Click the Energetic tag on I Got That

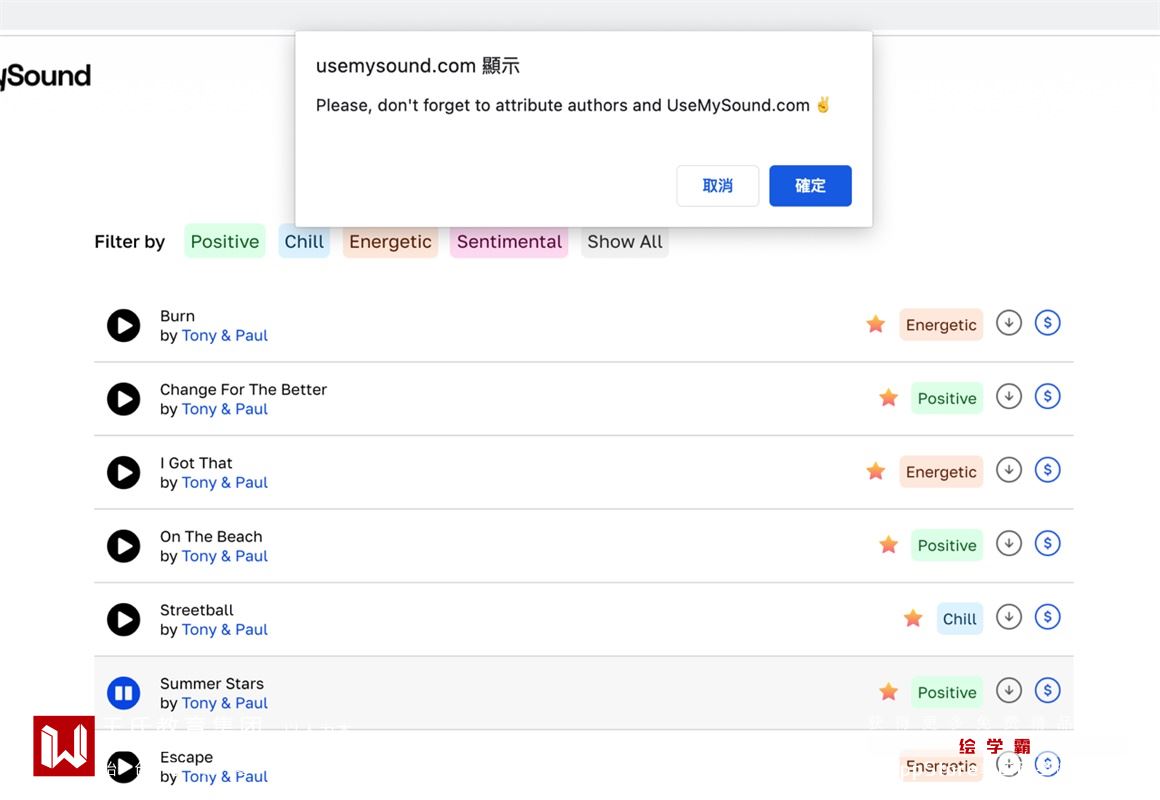[941, 472]
